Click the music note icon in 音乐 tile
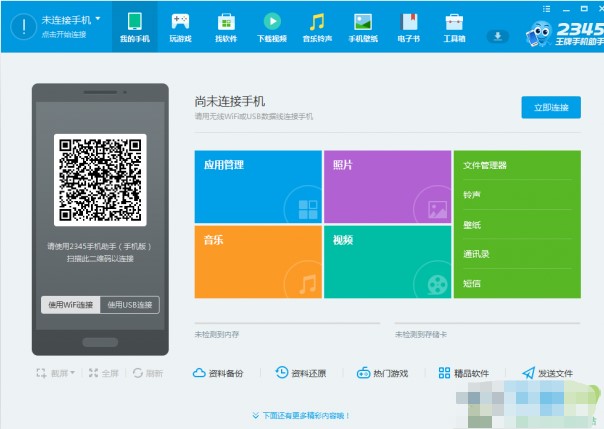 tap(308, 284)
